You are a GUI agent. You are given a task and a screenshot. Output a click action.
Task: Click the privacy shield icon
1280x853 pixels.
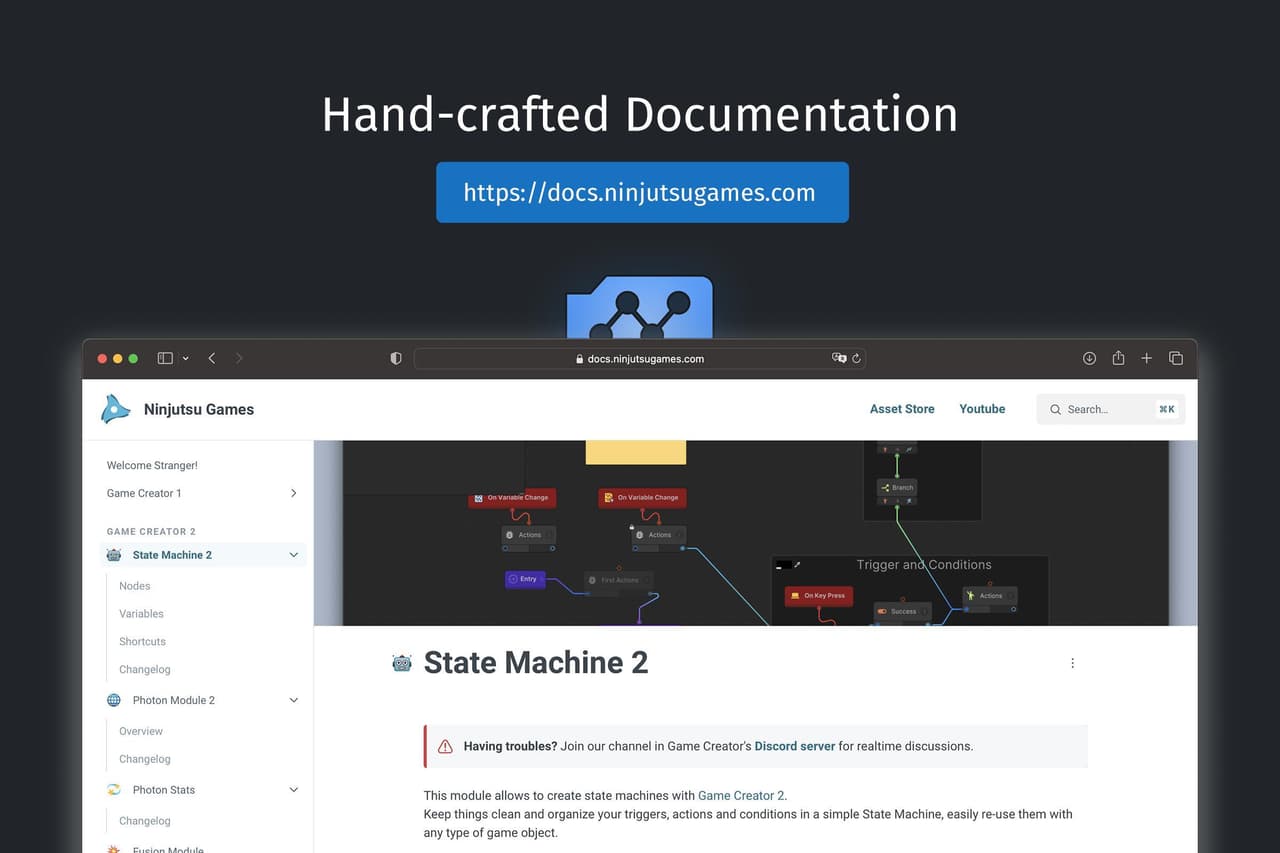tap(396, 358)
